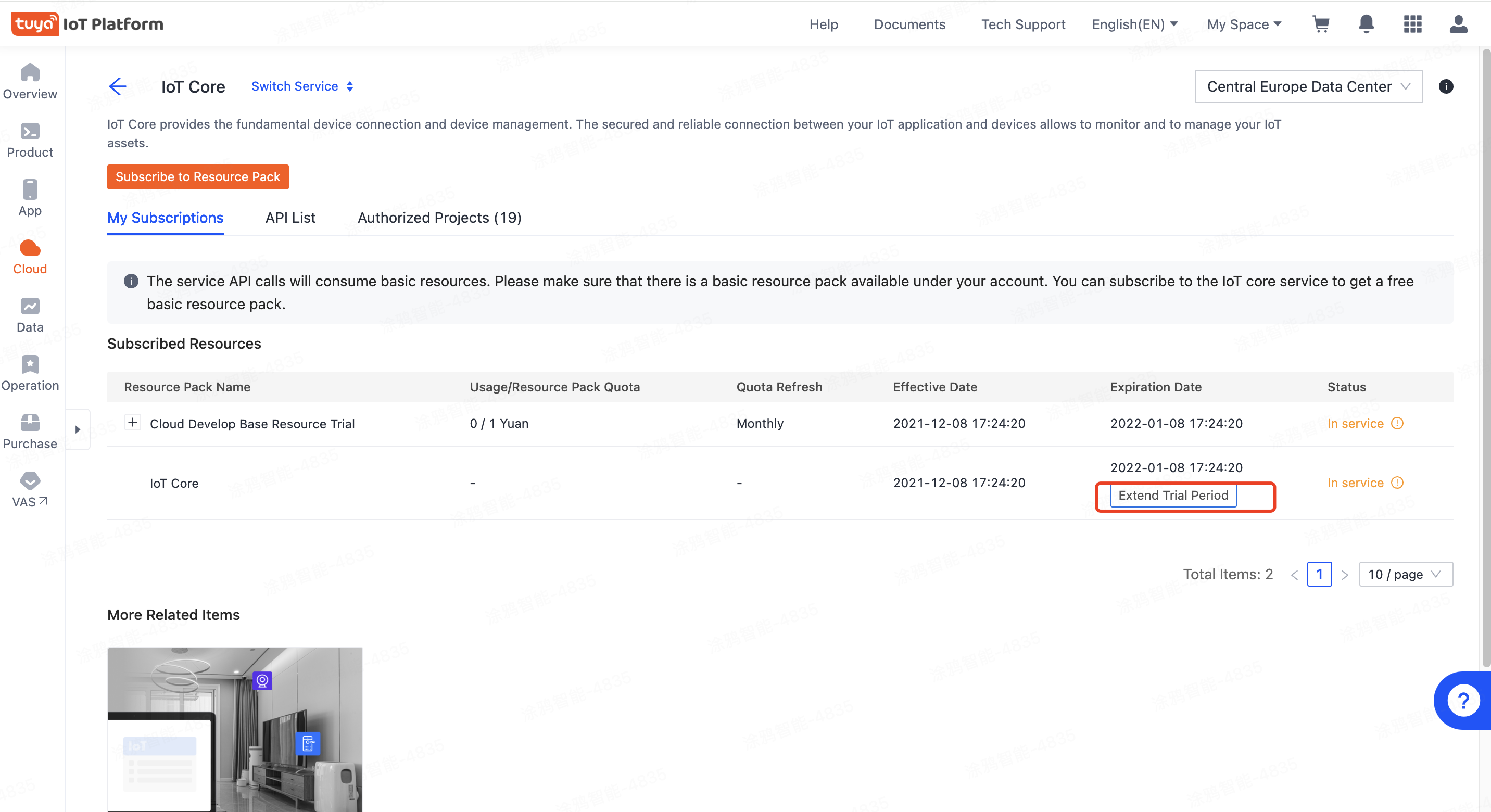Click the VAS icon in sidebar
This screenshot has width=1491, height=812.
pyautogui.click(x=29, y=480)
